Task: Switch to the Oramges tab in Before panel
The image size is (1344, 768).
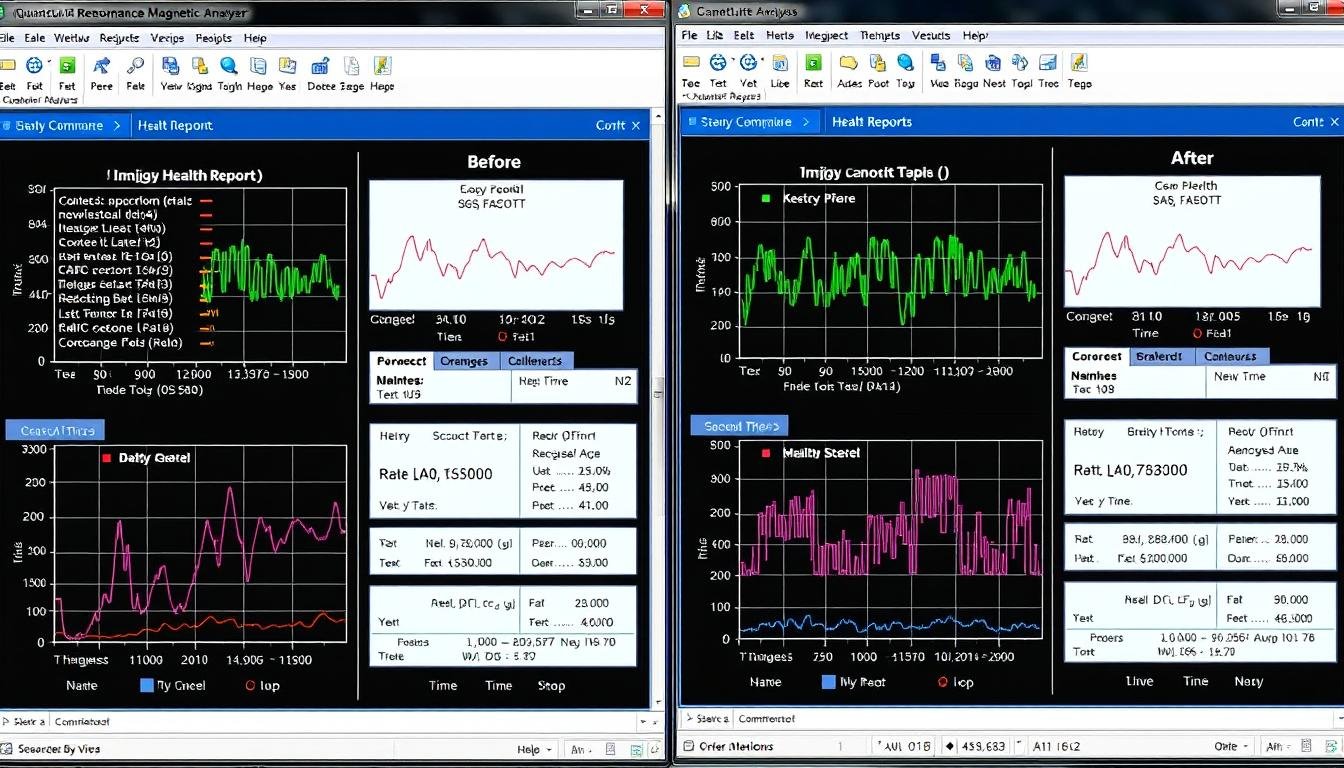Action: tap(464, 361)
